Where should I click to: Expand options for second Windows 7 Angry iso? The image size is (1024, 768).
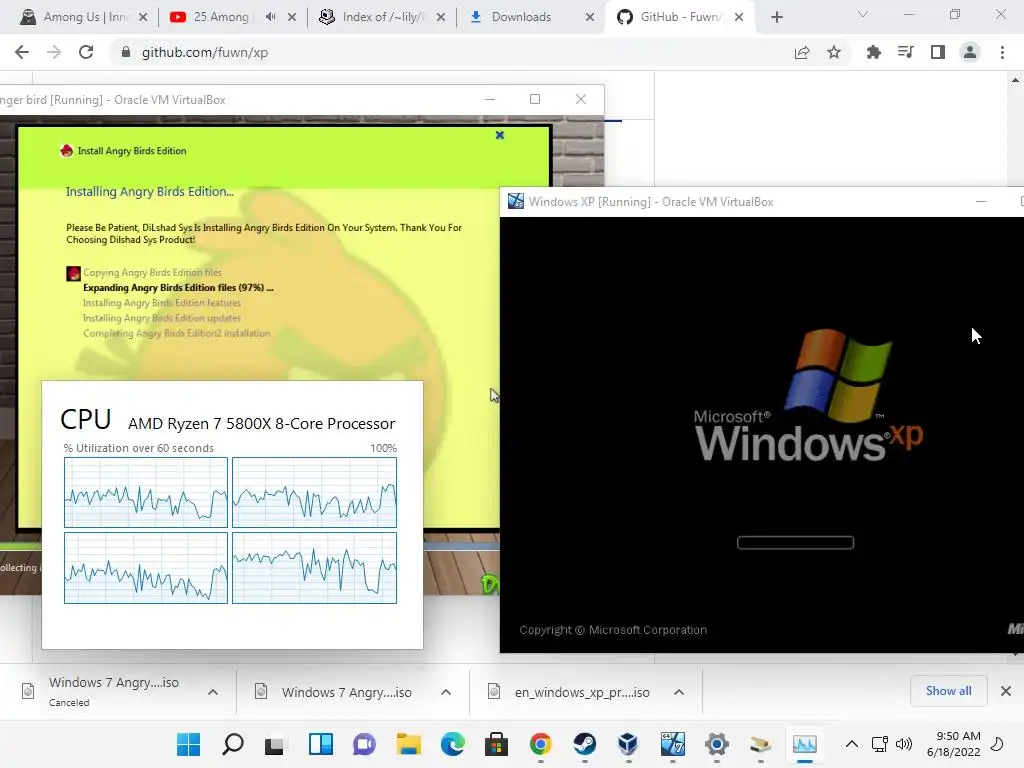click(446, 692)
